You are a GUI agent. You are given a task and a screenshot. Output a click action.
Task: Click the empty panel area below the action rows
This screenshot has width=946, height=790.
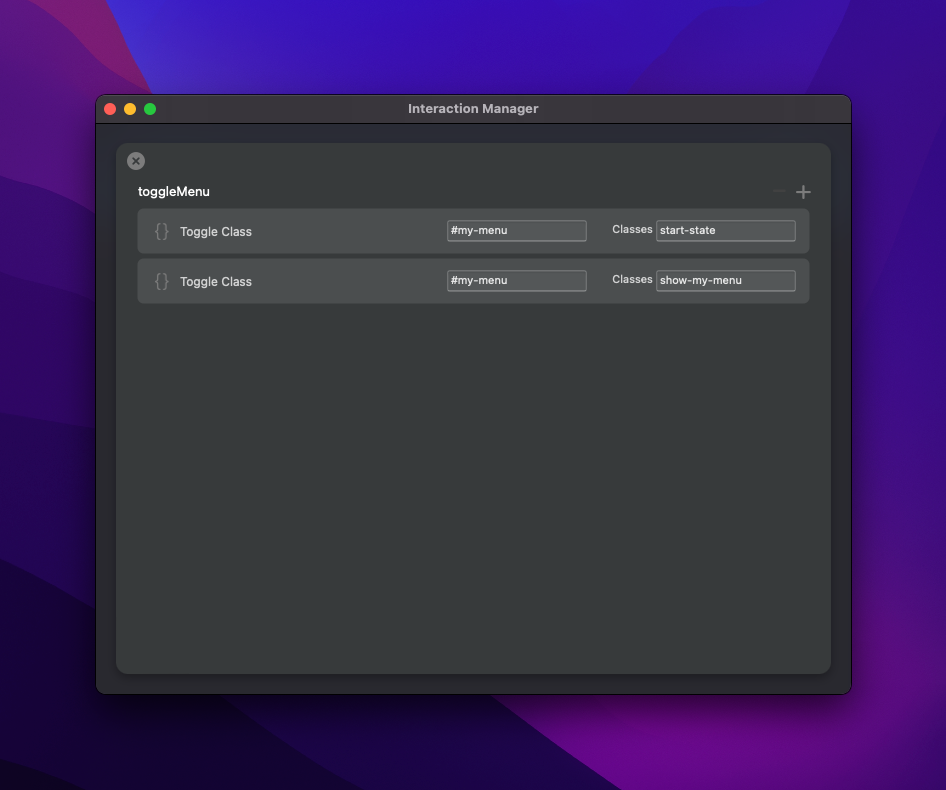point(473,480)
